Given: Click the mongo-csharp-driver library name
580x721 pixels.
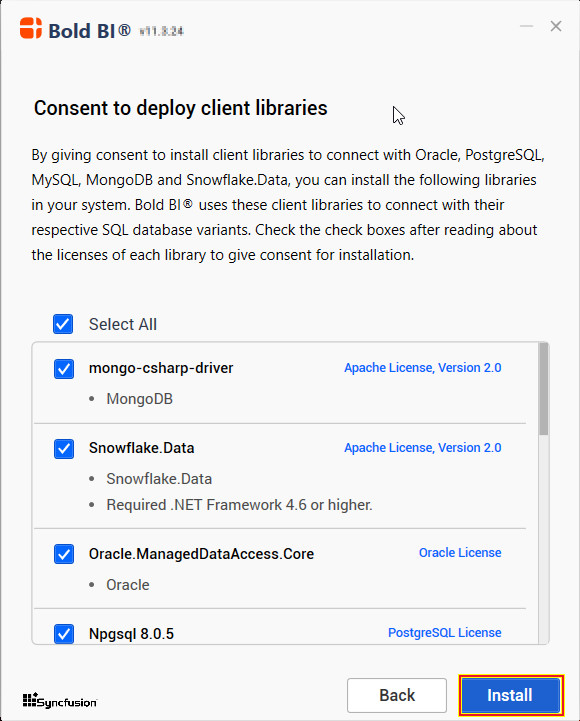Looking at the screenshot, I should pos(161,368).
